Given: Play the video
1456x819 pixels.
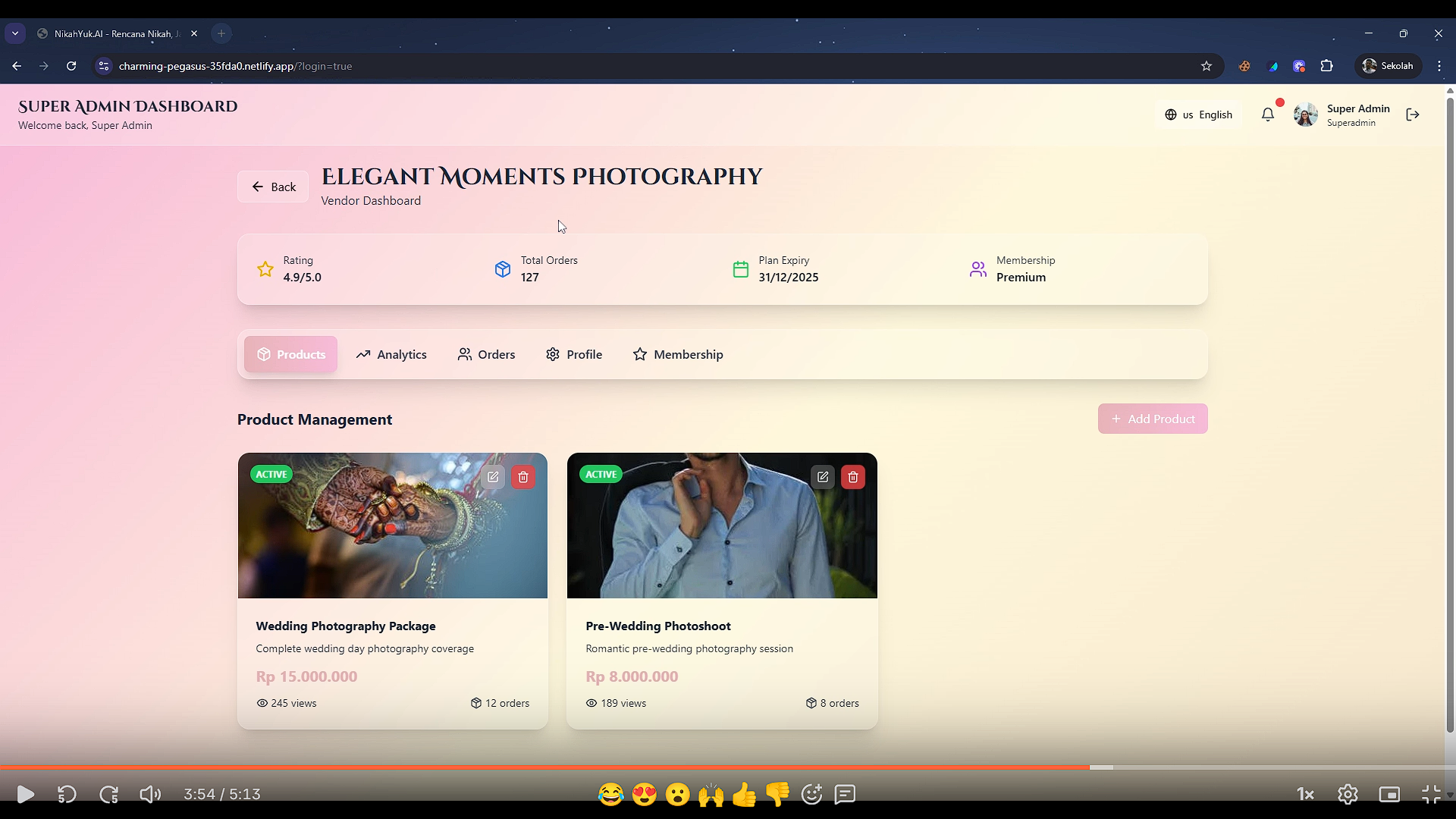Looking at the screenshot, I should click(25, 794).
